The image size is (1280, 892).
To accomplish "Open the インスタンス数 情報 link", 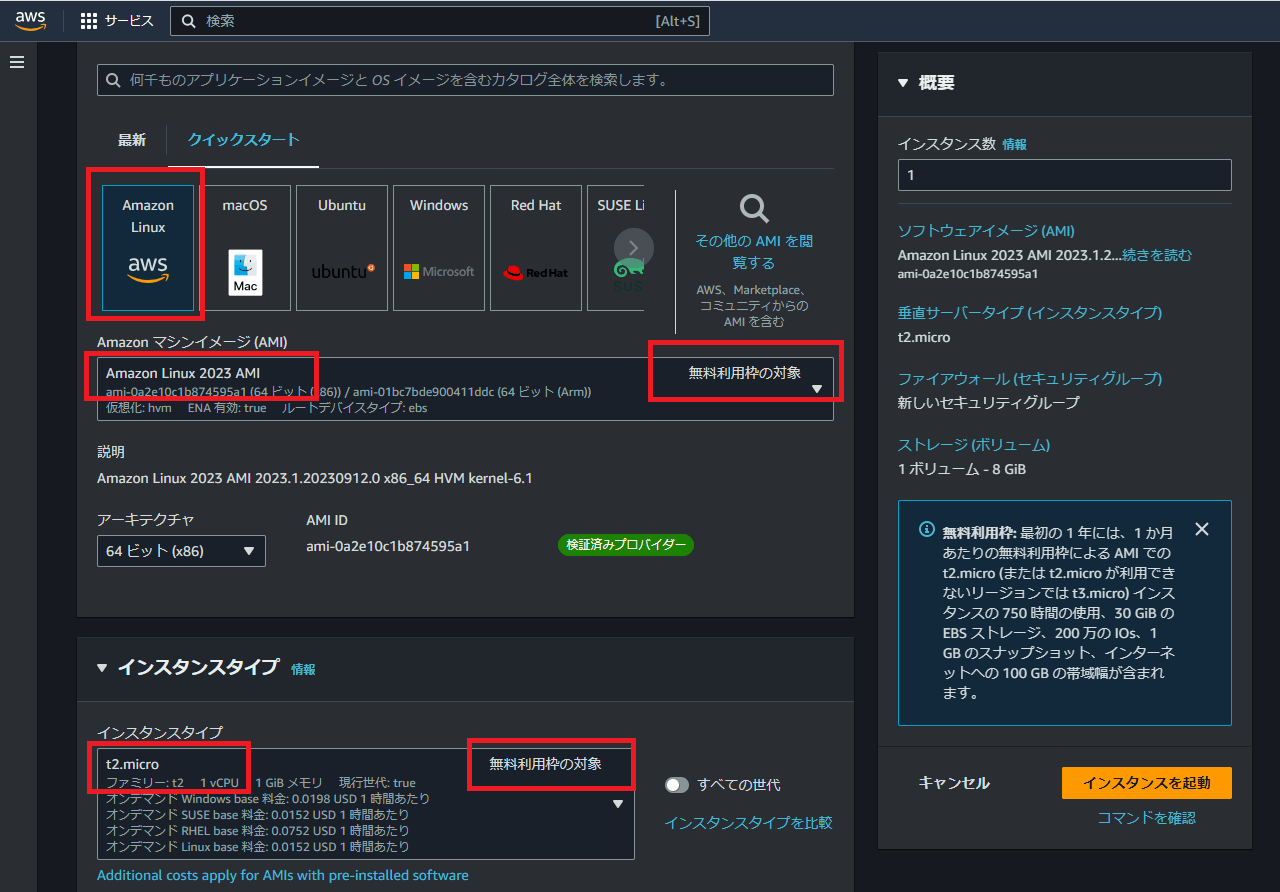I will [1014, 144].
